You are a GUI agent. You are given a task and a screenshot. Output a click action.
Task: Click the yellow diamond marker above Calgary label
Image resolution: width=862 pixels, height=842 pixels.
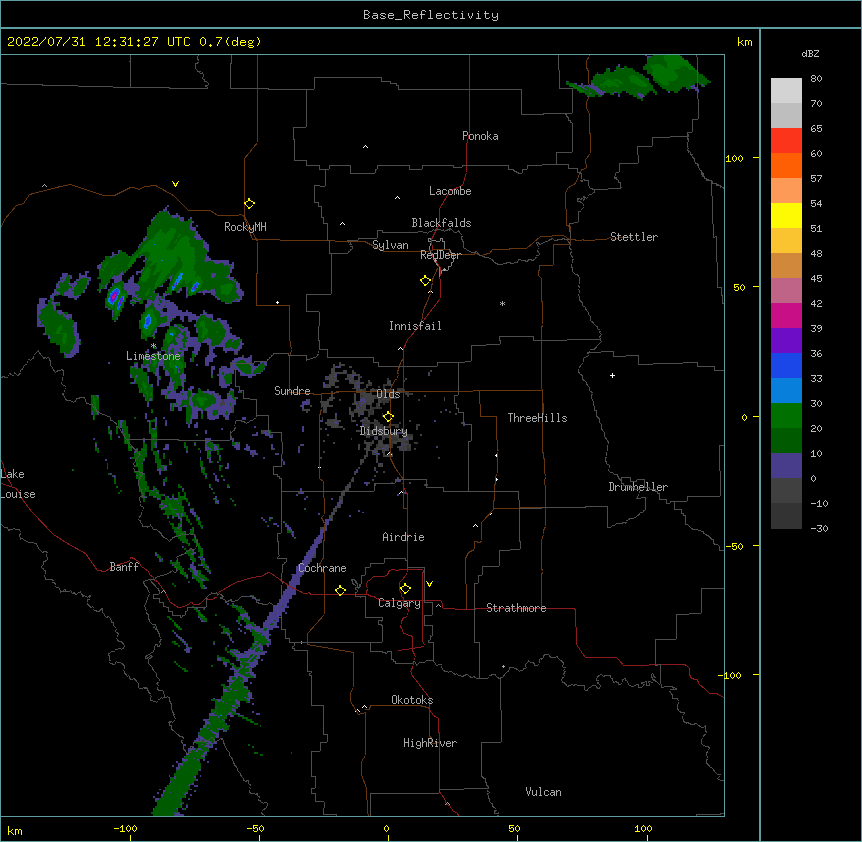tap(405, 589)
